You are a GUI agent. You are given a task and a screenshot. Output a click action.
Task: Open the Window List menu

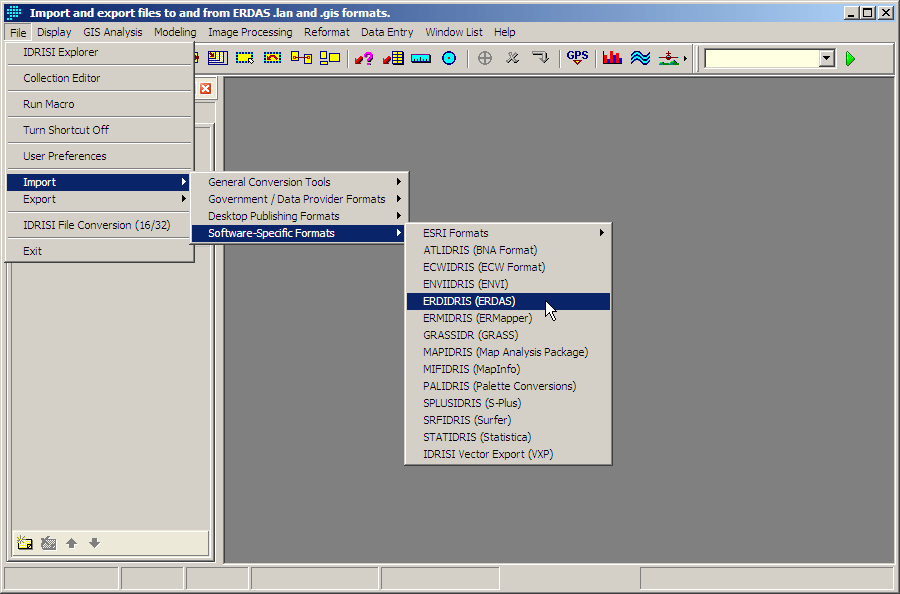coord(453,32)
